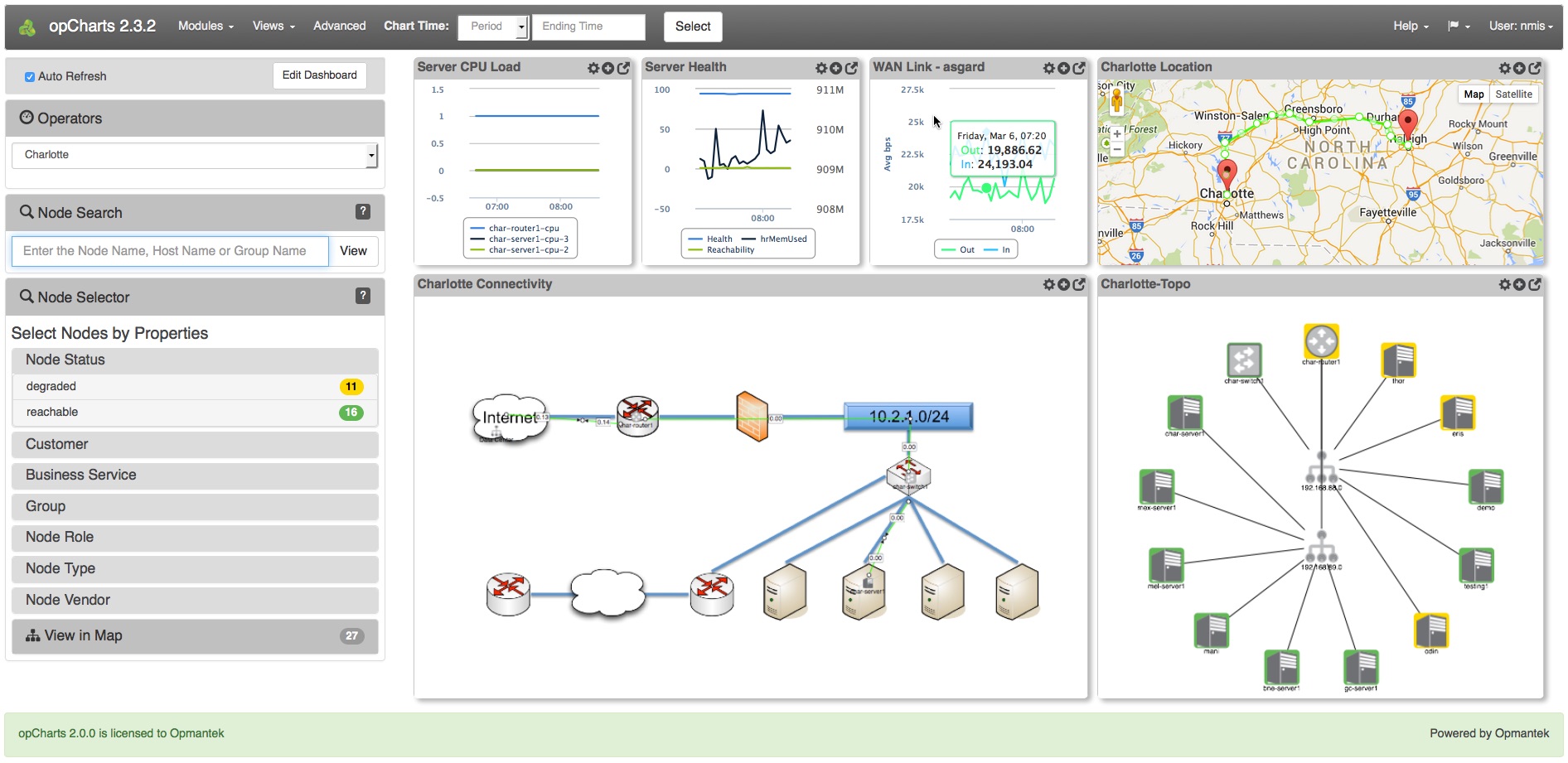Select the char-router1 node in Charlotte-Topo

(x=1321, y=340)
